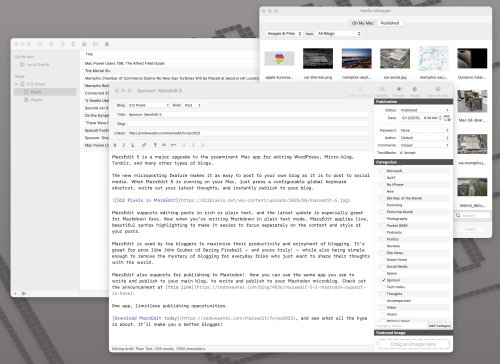Insert a link using the link icon
The image size is (500, 364).
pos(144,145)
